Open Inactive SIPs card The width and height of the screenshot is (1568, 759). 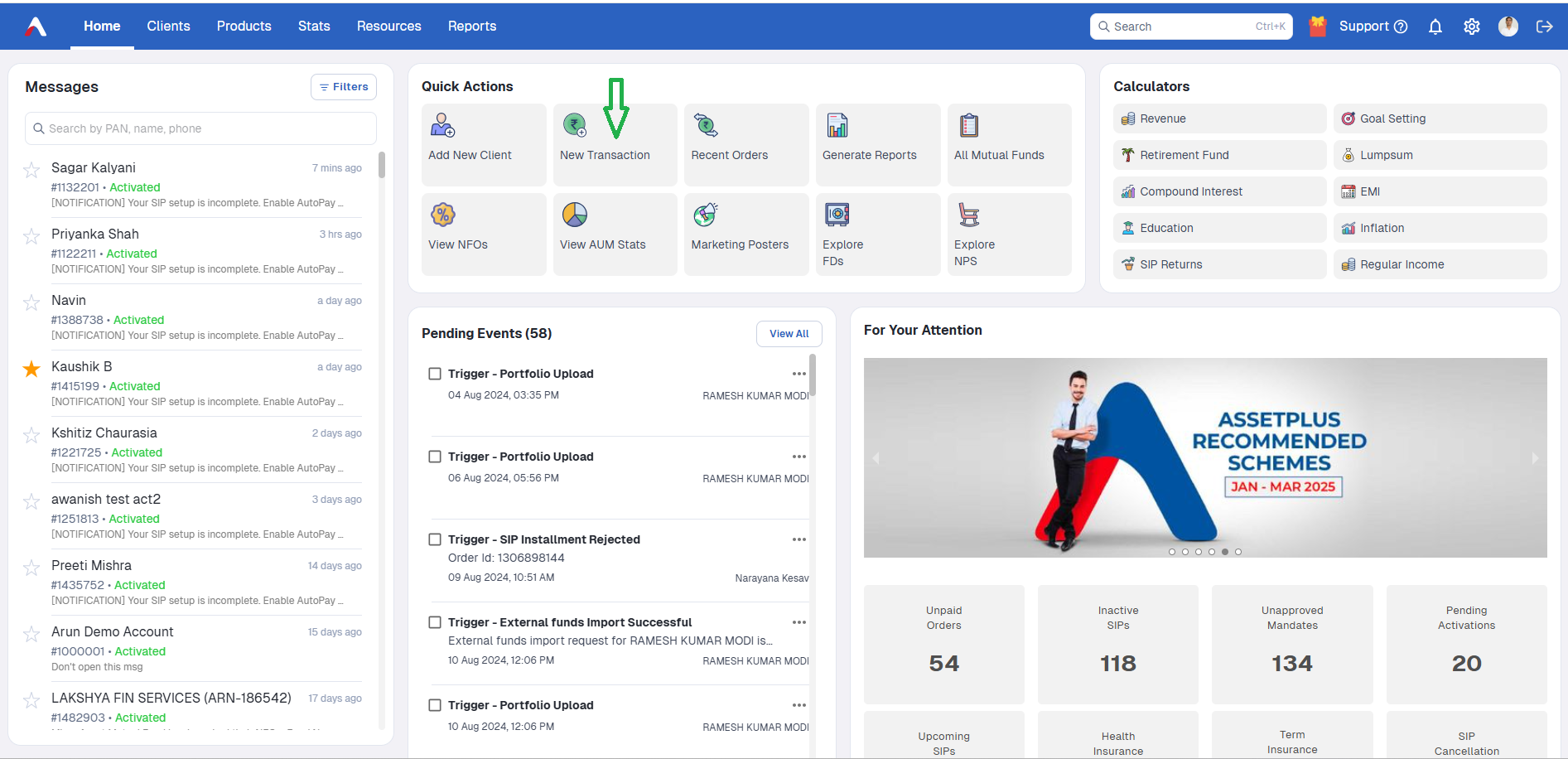click(x=1118, y=645)
